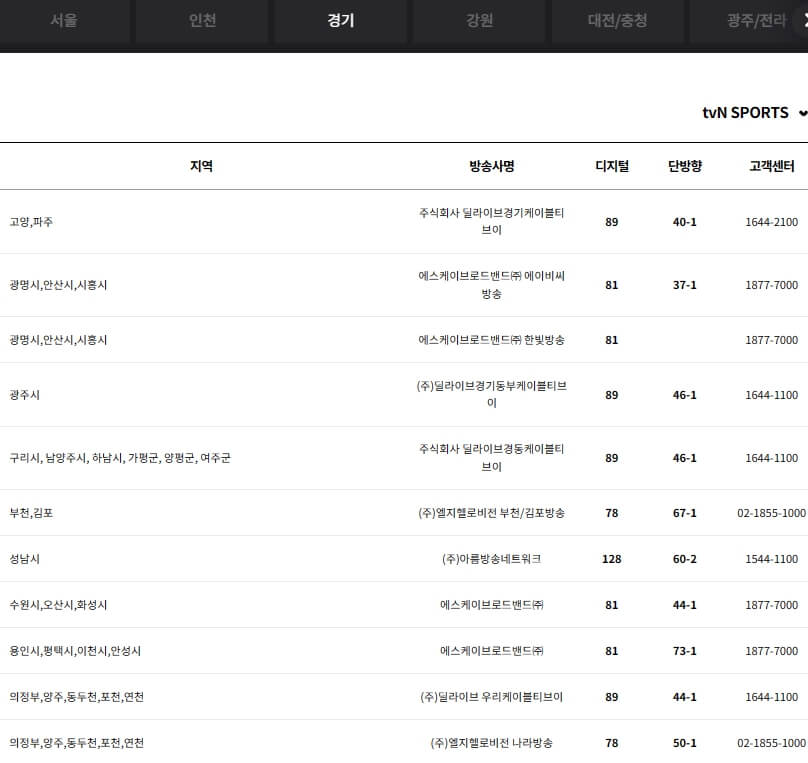This screenshot has height=763, width=808.
Task: Select the 광주시 region cell
Action: [24, 395]
